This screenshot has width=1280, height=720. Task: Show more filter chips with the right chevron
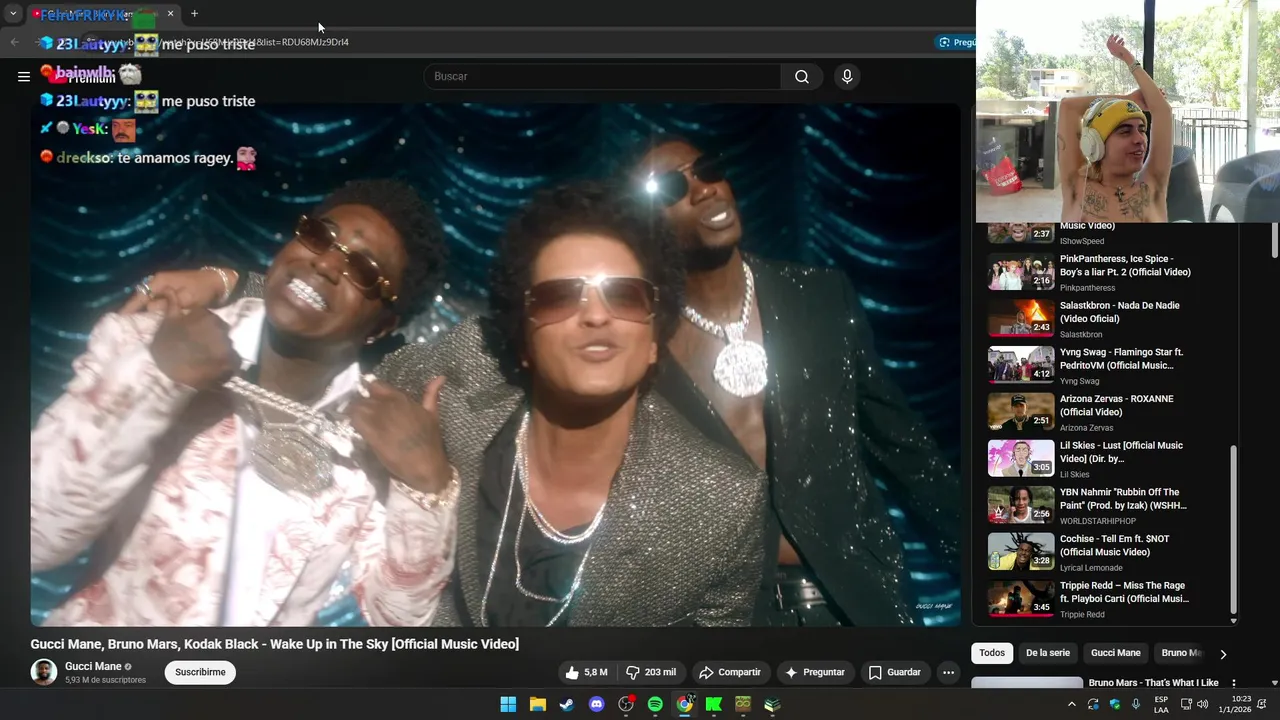1222,654
